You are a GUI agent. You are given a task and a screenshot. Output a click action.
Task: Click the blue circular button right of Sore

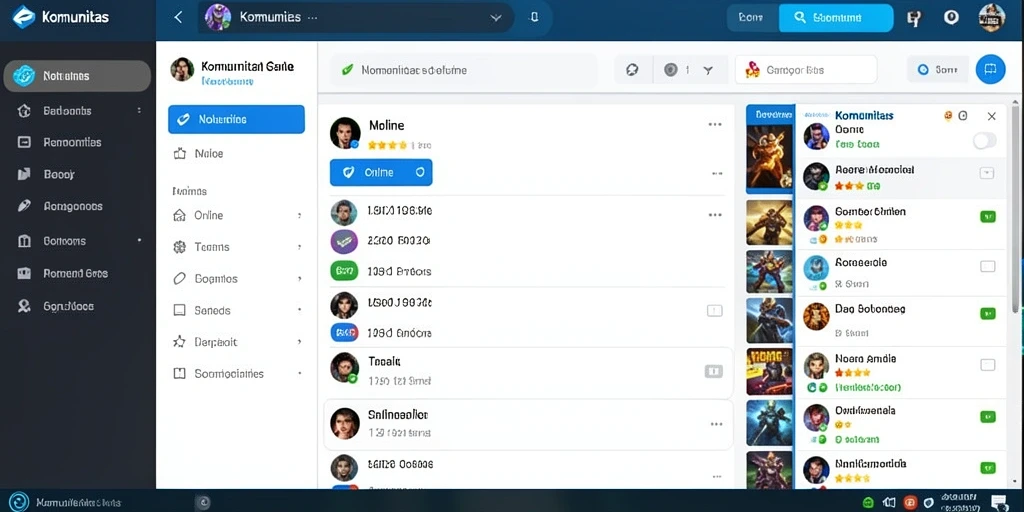coord(990,69)
